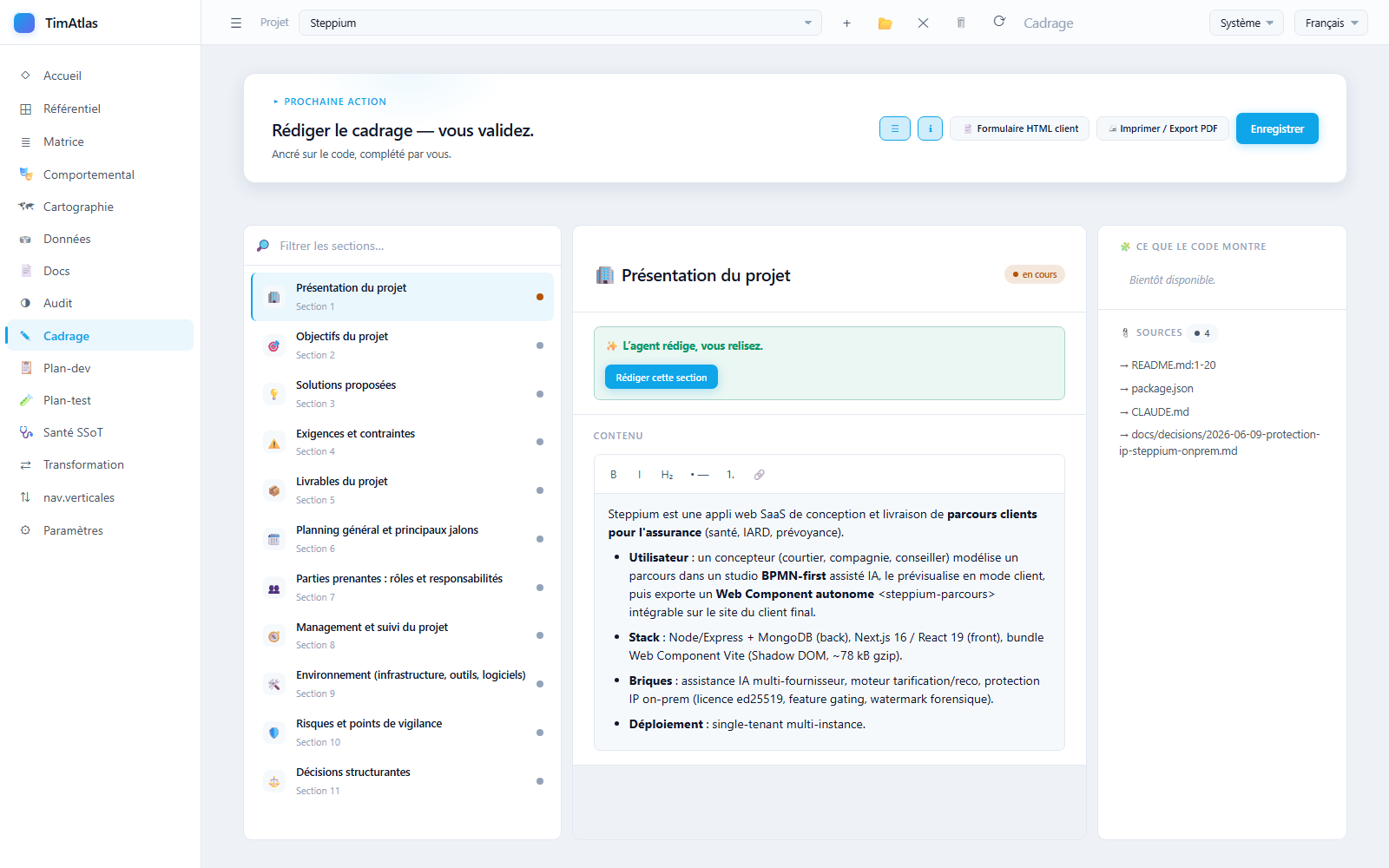This screenshot has width=1389, height=868.
Task: Insert numbered list in editor toolbar
Action: pos(731,475)
